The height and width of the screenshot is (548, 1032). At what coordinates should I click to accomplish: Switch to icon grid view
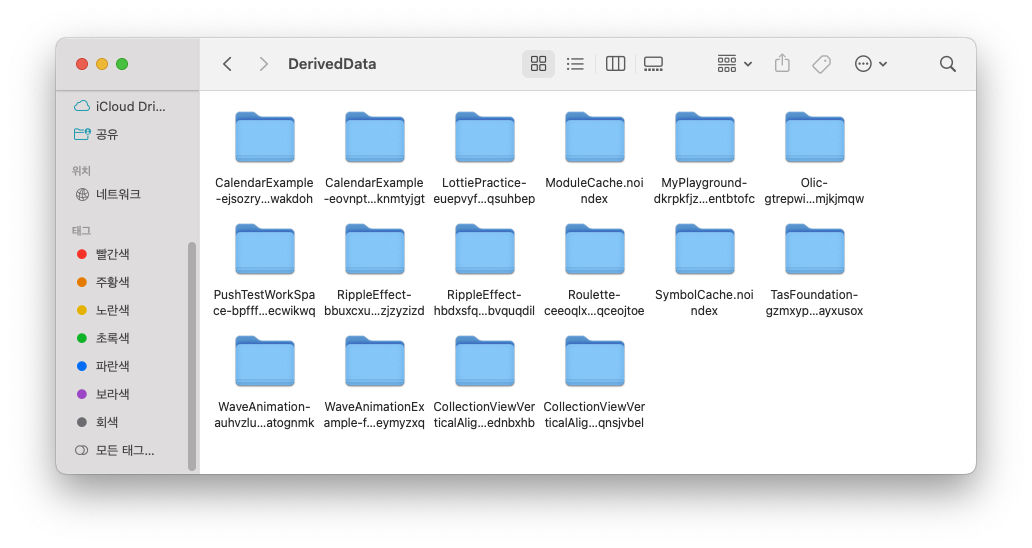(538, 64)
